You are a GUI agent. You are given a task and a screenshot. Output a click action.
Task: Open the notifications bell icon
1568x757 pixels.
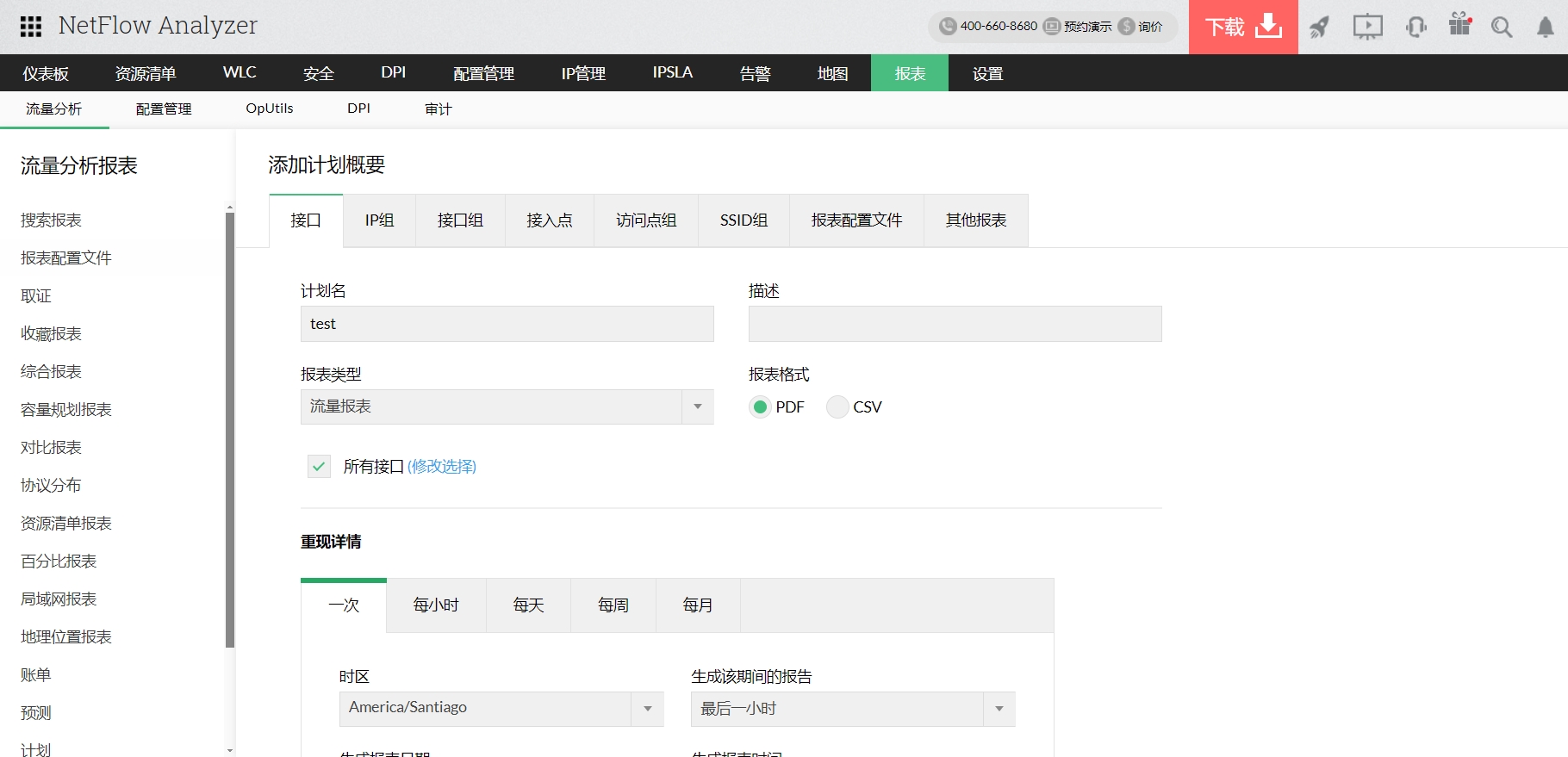click(x=1546, y=28)
